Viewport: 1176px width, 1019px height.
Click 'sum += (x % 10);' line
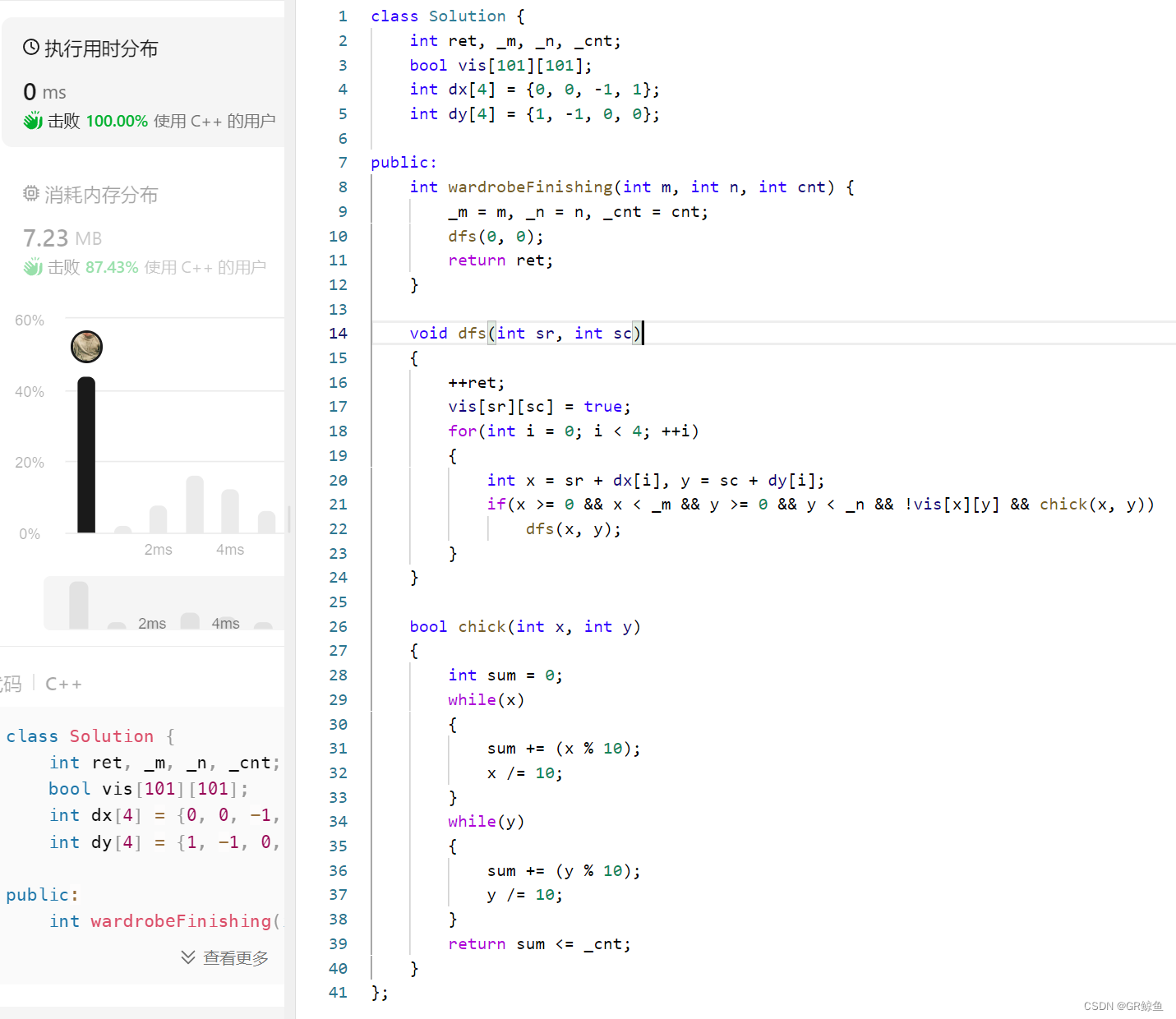pyautogui.click(x=564, y=748)
